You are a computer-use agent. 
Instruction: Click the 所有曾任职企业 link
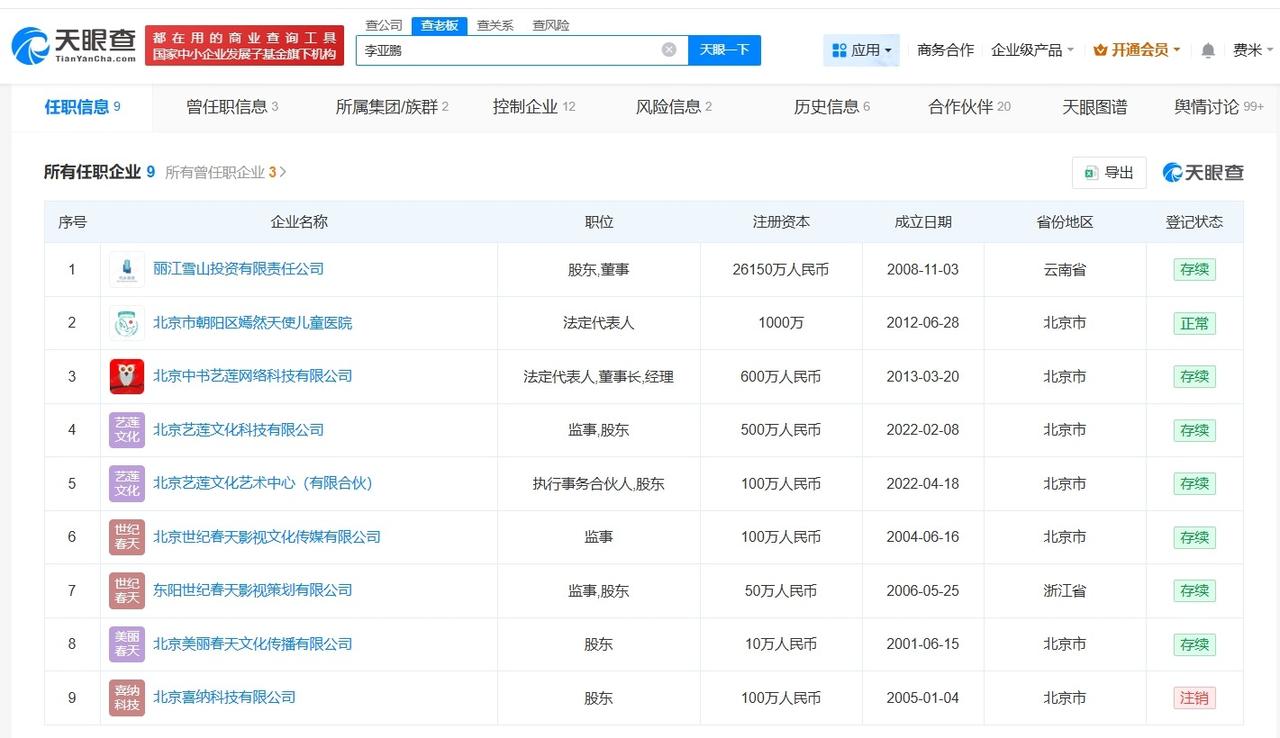tap(220, 172)
